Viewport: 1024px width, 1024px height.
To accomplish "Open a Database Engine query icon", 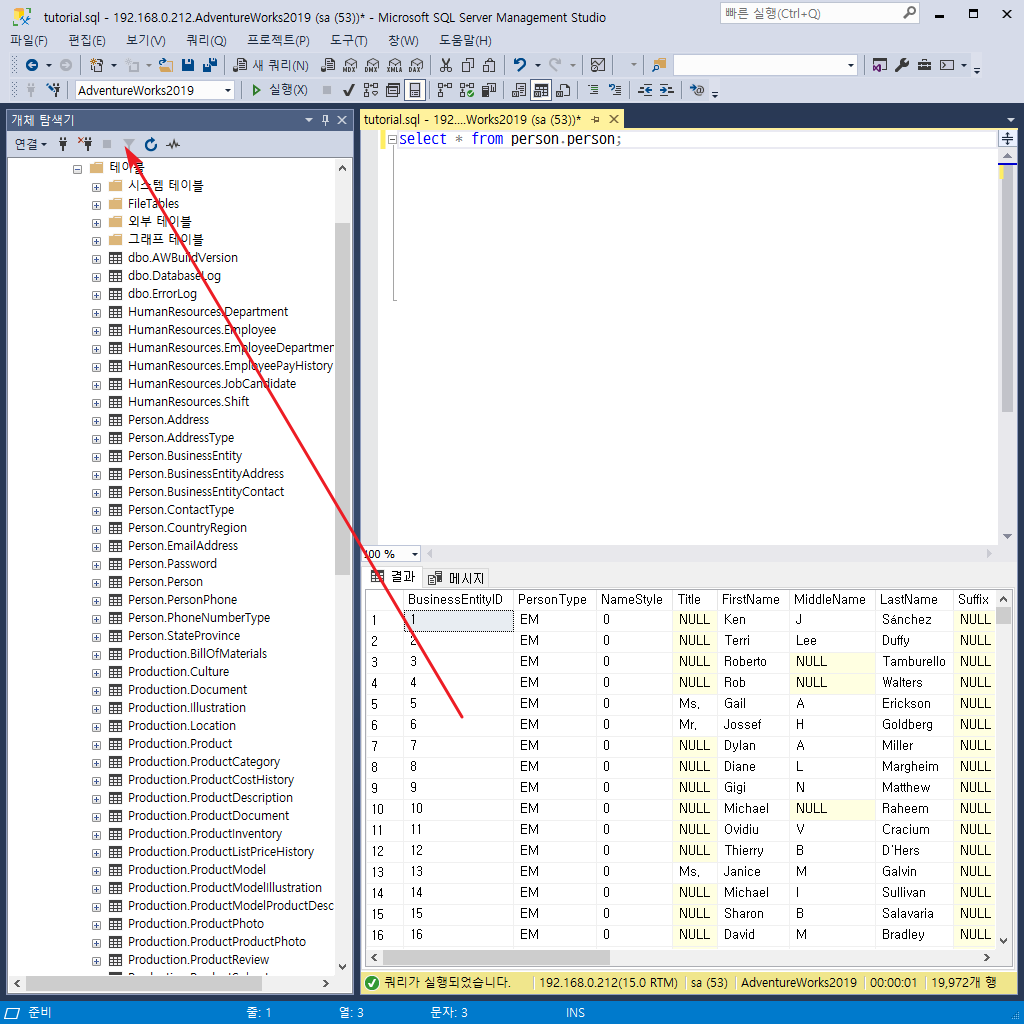I will coord(328,65).
